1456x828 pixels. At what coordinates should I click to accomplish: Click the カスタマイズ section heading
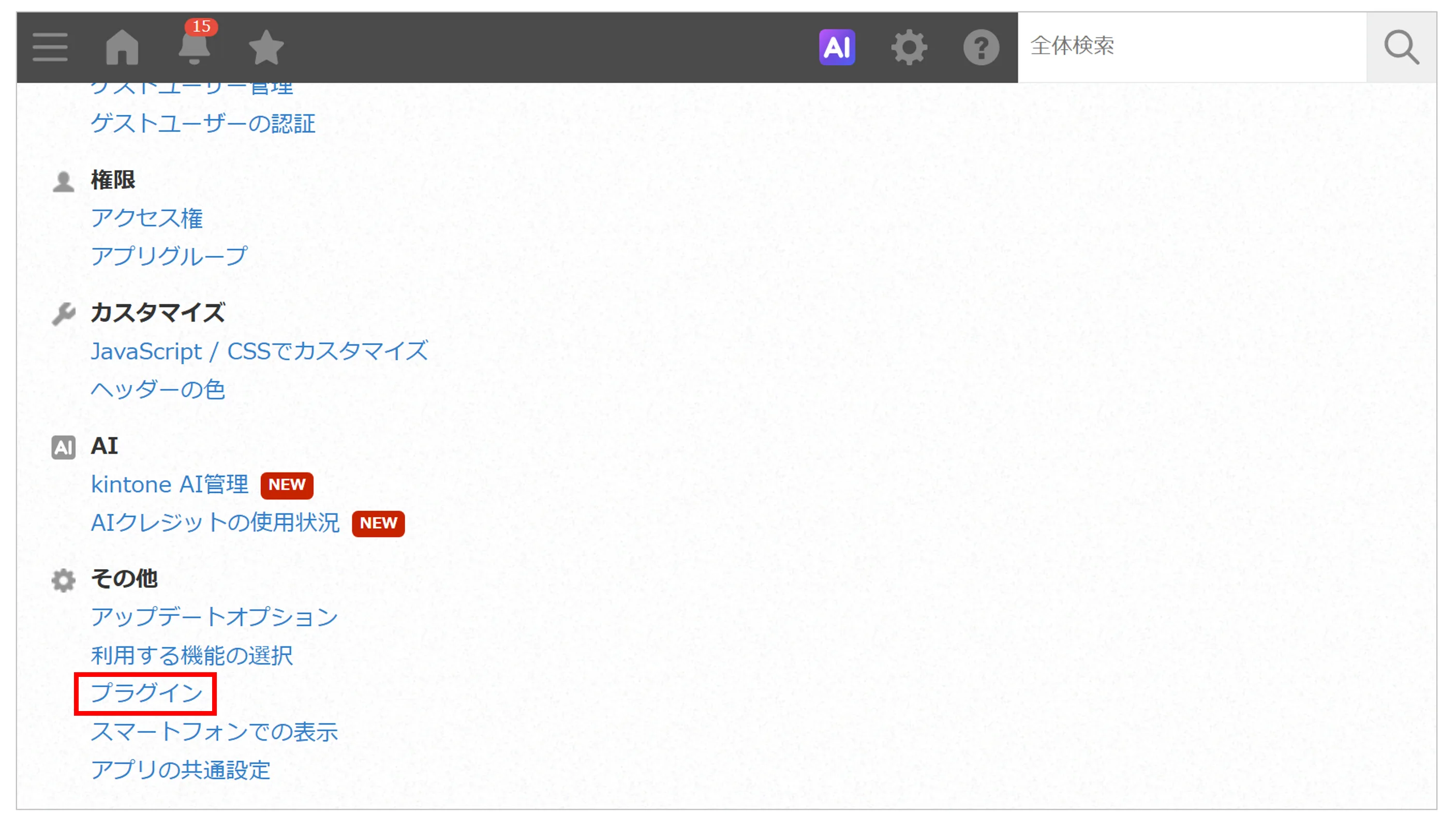158,313
